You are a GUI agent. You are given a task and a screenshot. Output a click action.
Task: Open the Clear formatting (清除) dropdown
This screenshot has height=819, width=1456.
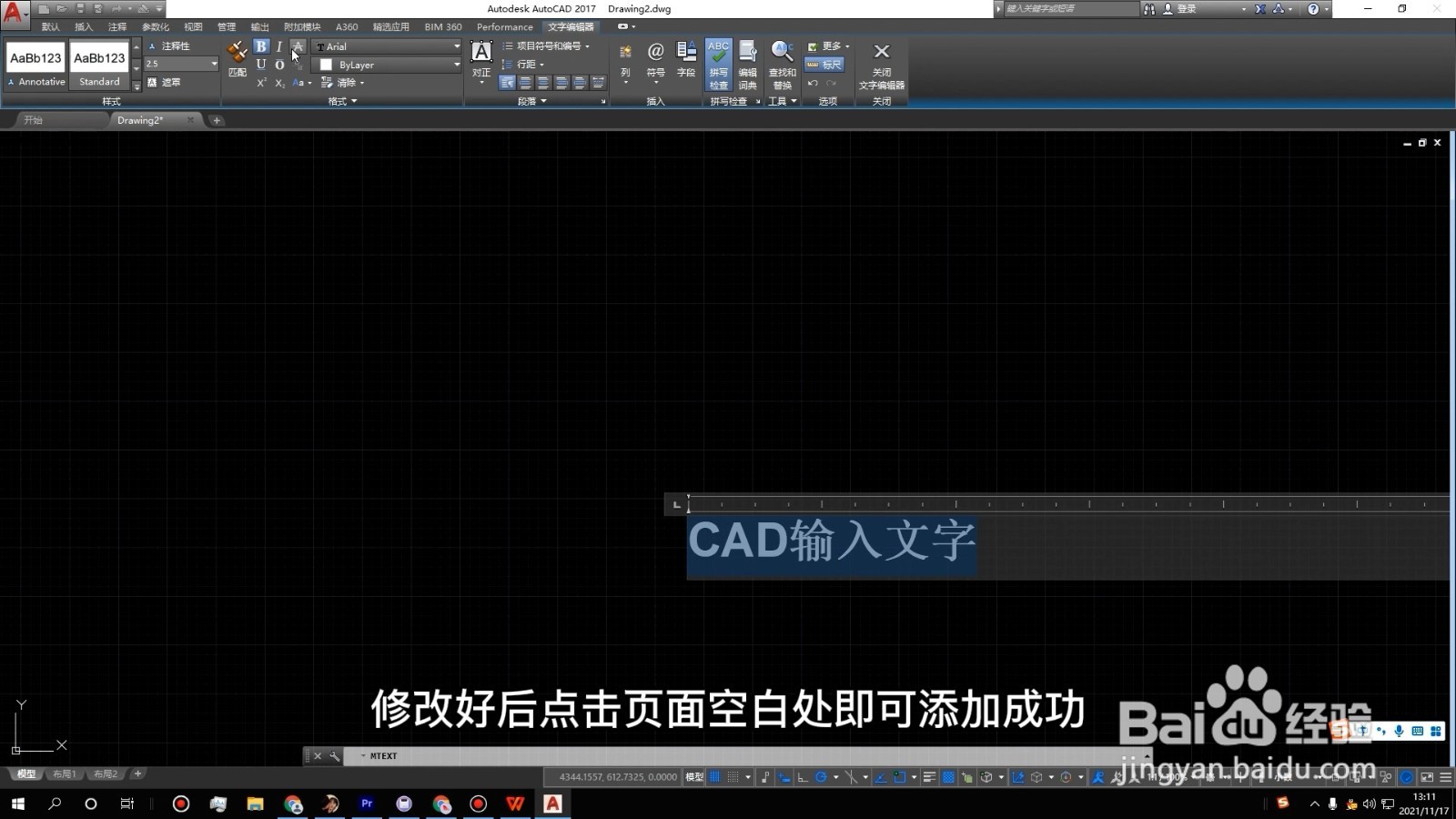coord(342,83)
